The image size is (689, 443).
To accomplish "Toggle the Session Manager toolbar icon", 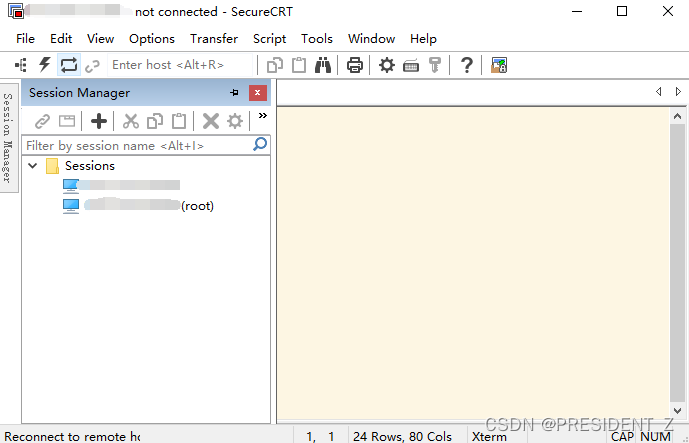I will pyautogui.click(x=21, y=65).
